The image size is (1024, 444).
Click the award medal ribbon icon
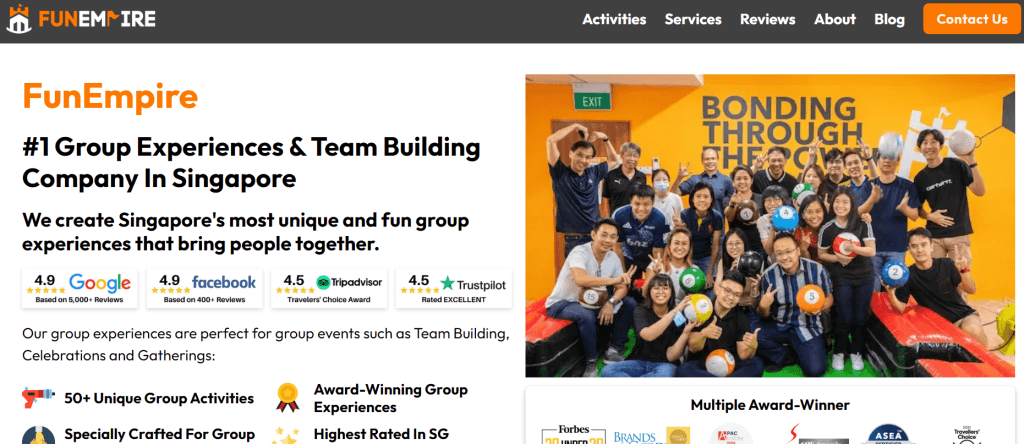(287, 398)
